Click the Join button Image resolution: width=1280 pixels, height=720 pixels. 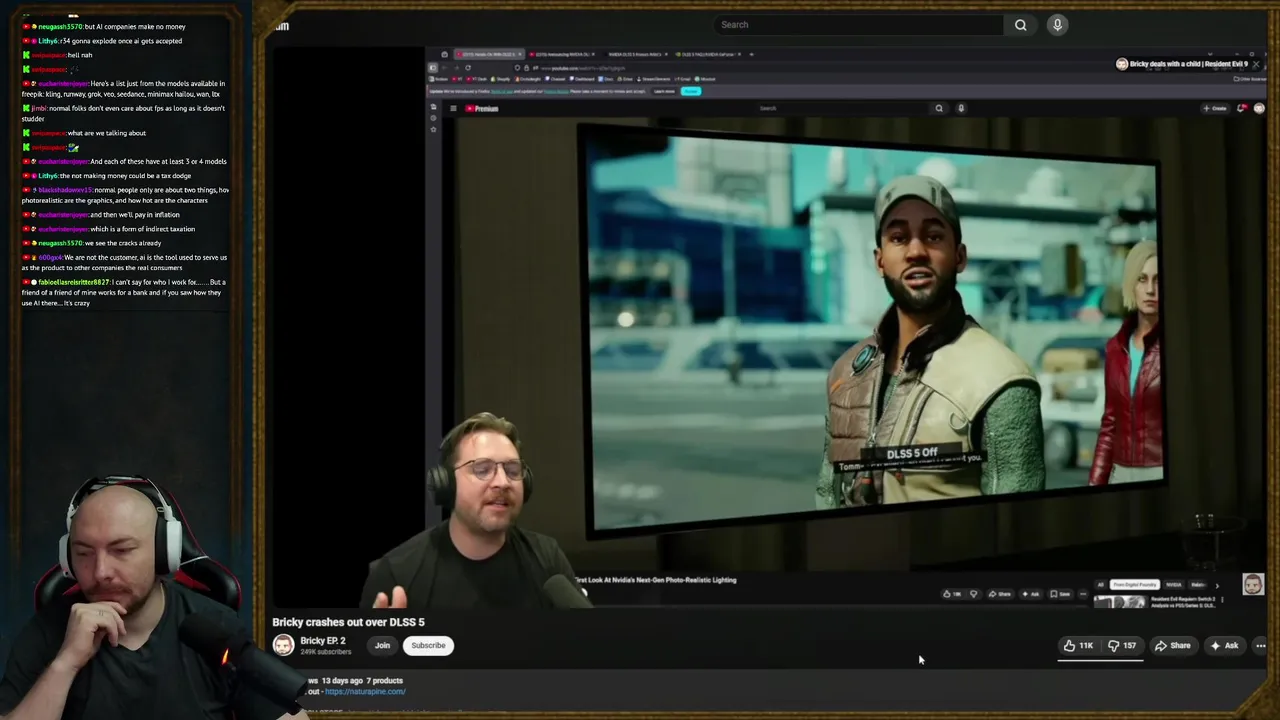tap(382, 645)
